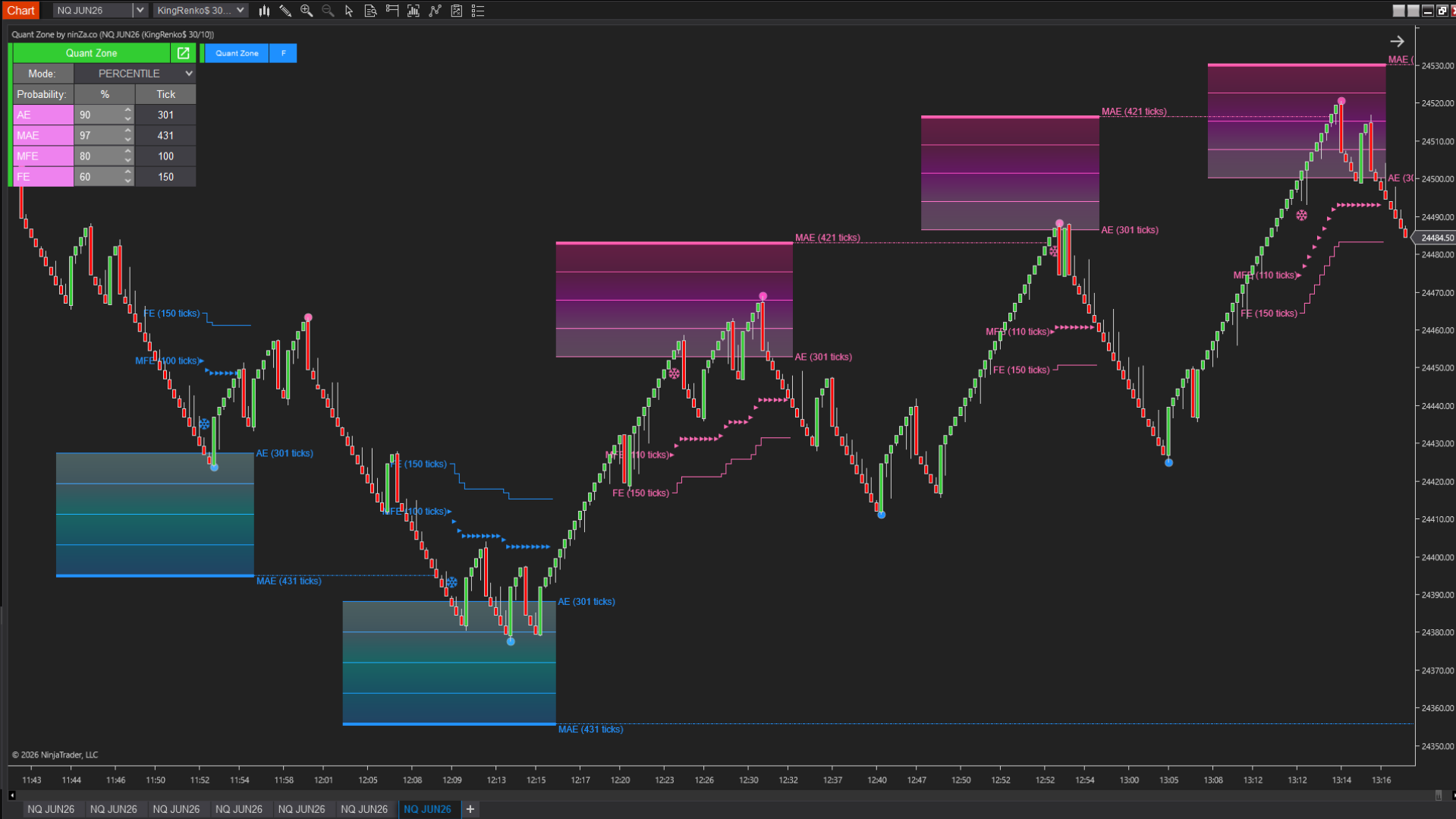
Task: Click the FE percent input field
Action: [x=98, y=177]
